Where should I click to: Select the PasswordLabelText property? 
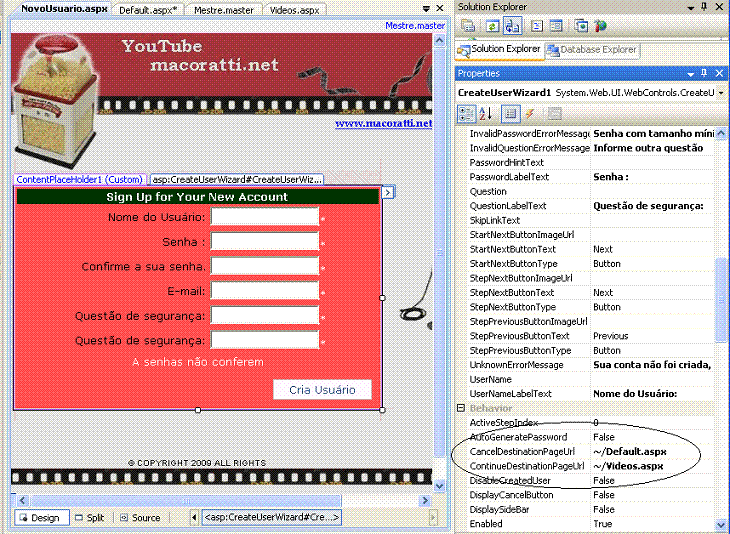pos(509,177)
